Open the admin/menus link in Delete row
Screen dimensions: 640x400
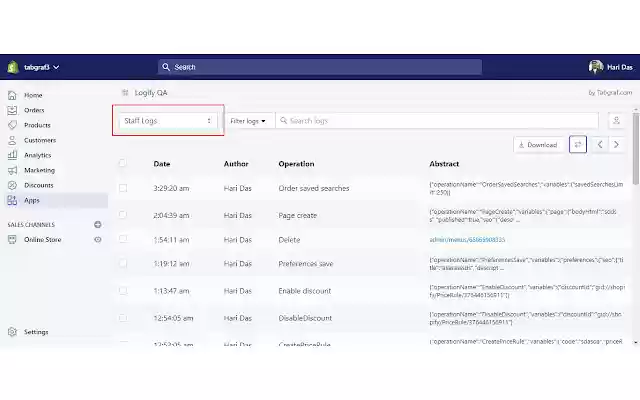467,240
